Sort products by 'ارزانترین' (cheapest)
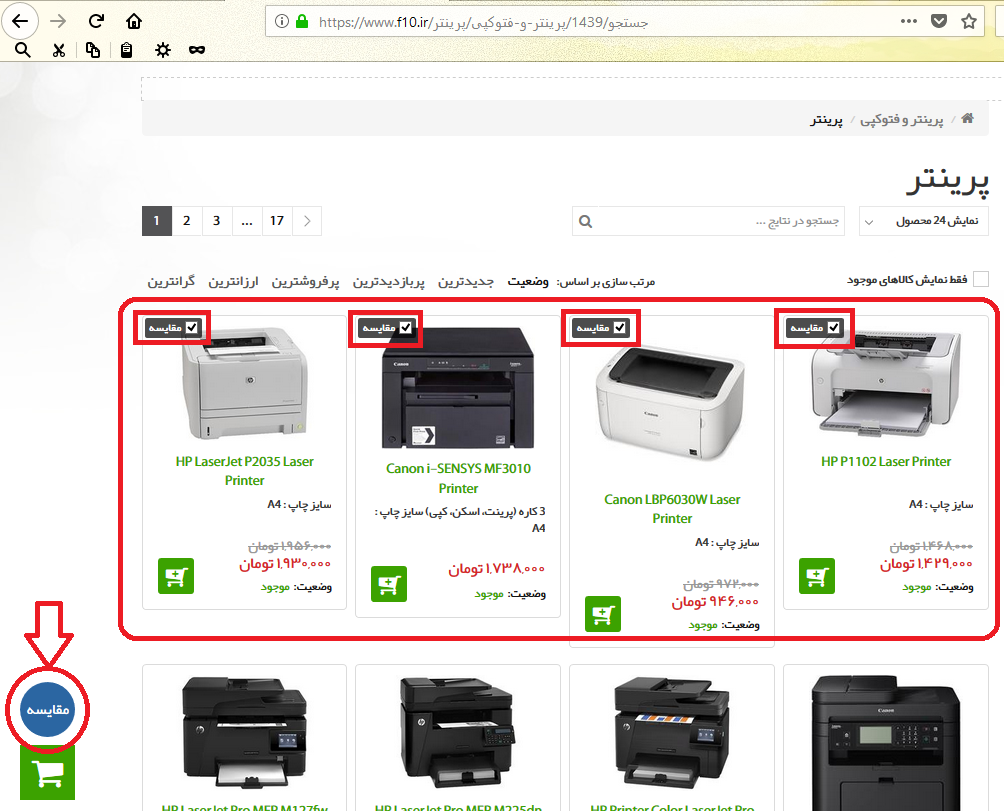The width and height of the screenshot is (1004, 811). pos(233,282)
